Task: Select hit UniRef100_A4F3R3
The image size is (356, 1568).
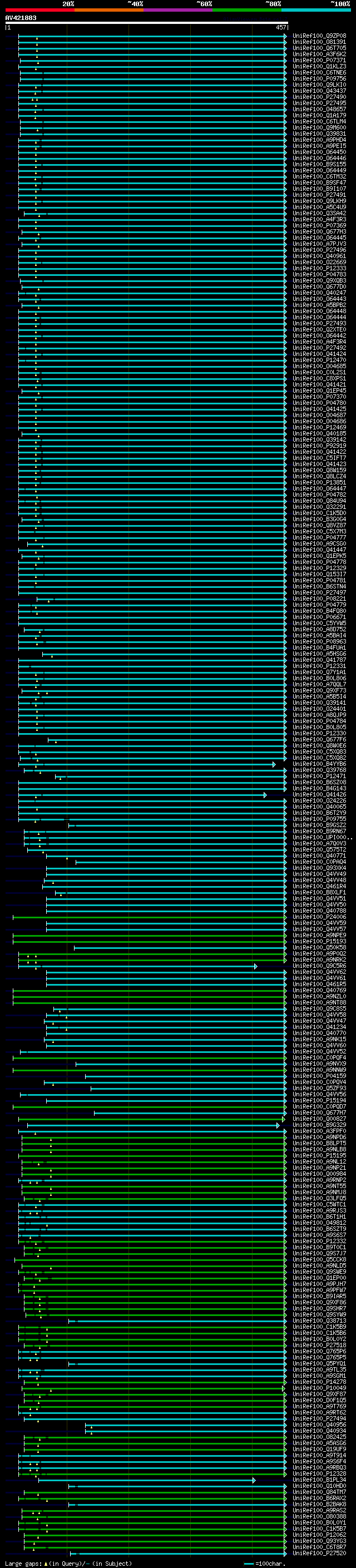Action: click(319, 219)
